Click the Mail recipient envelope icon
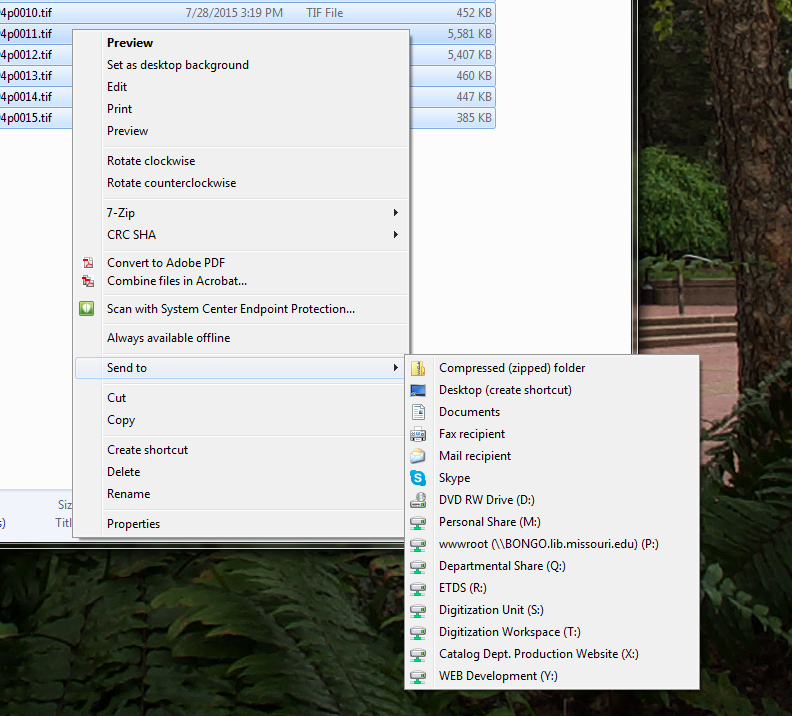This screenshot has height=716, width=792. [418, 456]
